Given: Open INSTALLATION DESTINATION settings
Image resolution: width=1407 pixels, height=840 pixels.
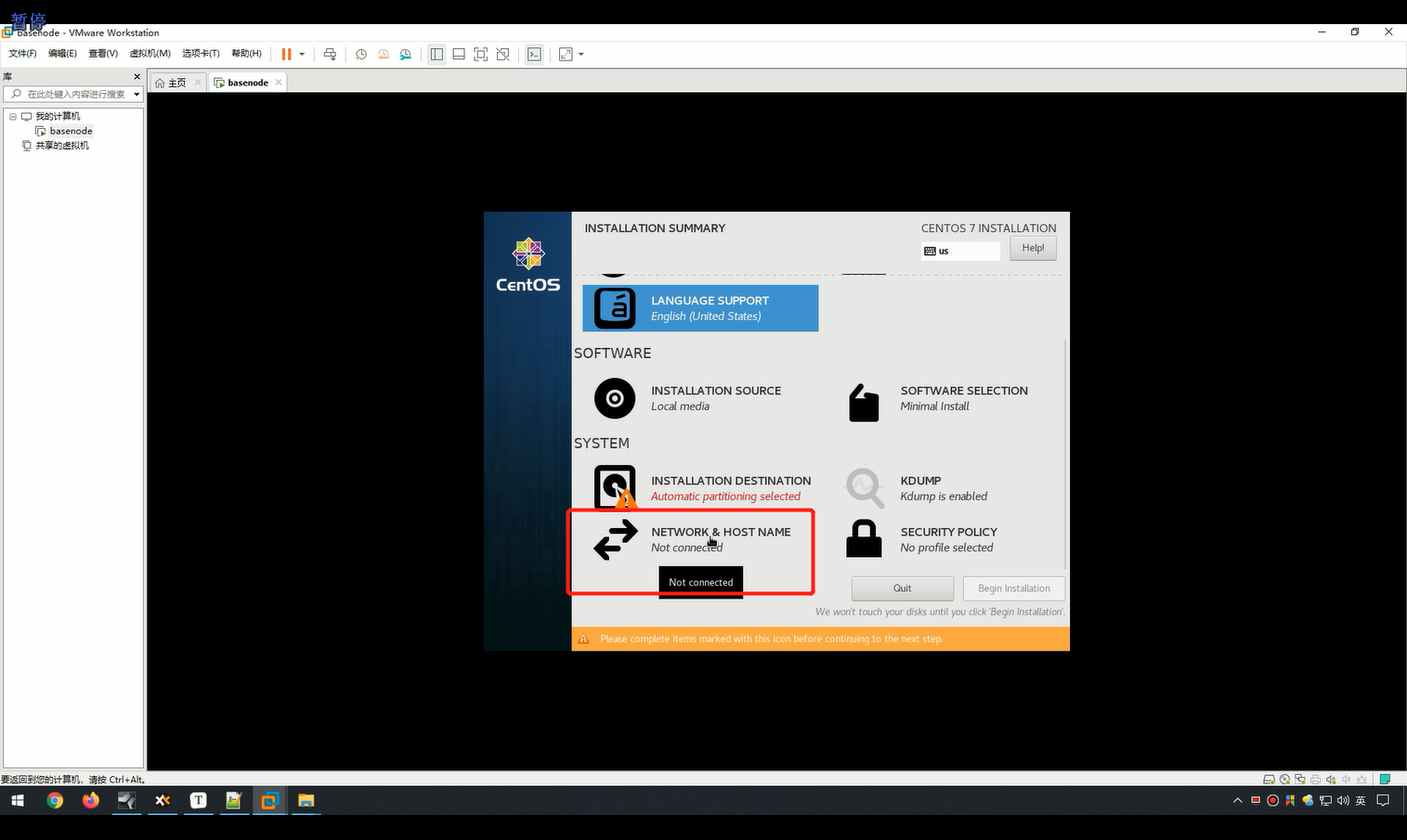Looking at the screenshot, I should pos(702,488).
